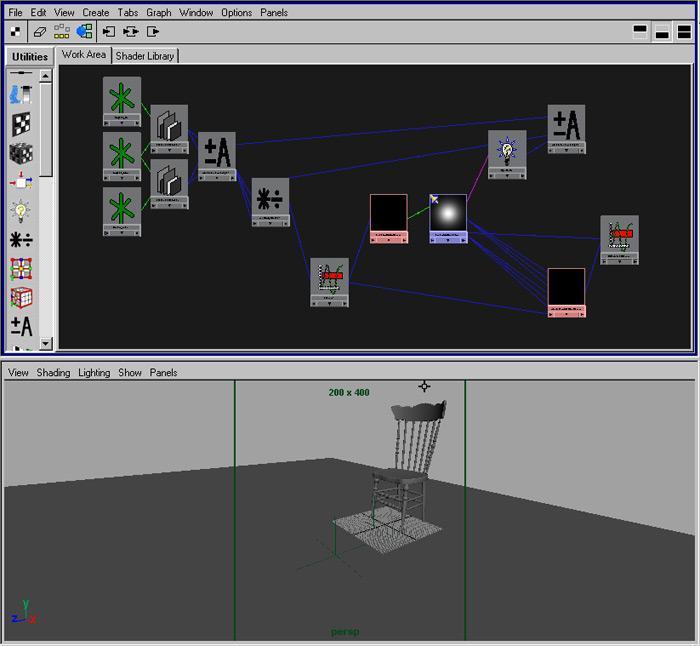
Task: Select the upper layered sheets node
Action: click(x=169, y=129)
